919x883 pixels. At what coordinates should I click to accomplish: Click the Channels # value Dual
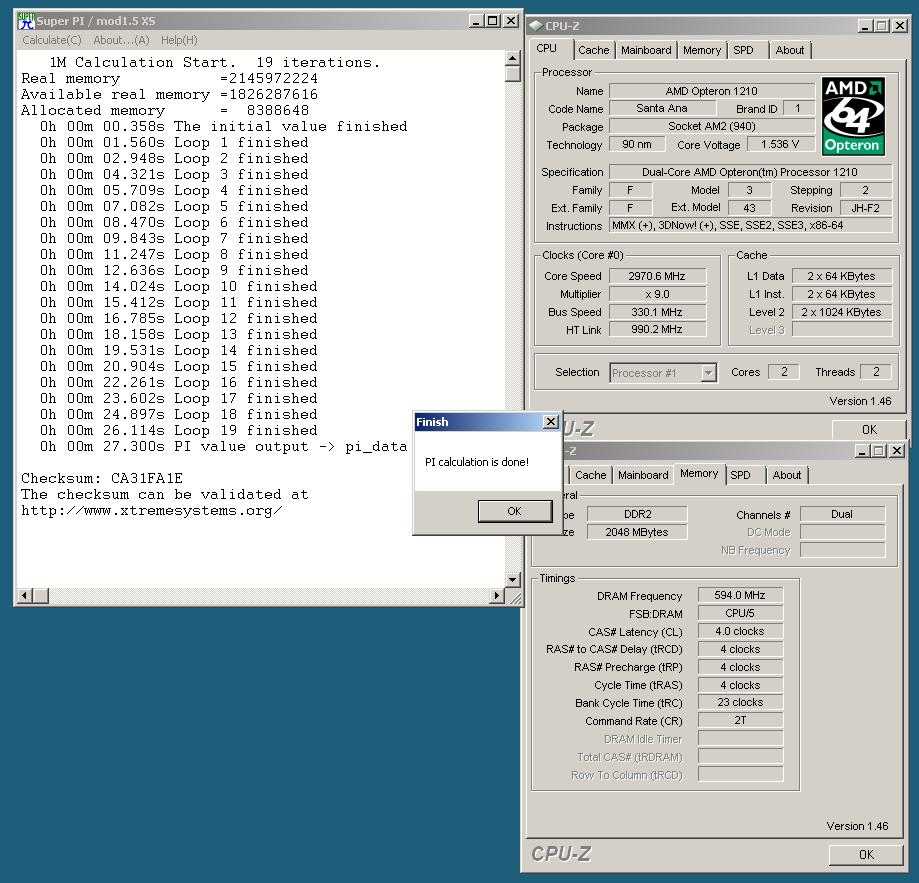[x=842, y=514]
